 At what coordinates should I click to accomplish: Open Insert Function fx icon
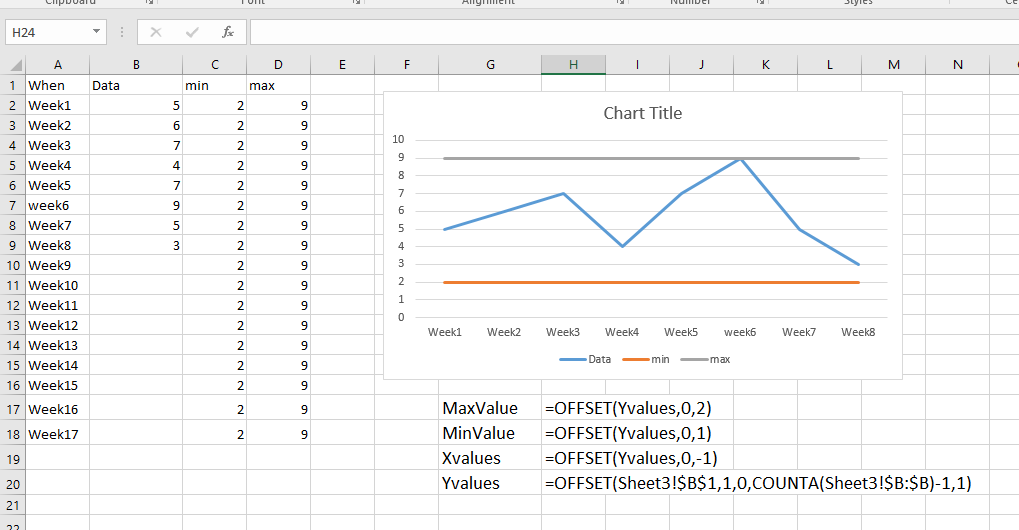(x=227, y=32)
